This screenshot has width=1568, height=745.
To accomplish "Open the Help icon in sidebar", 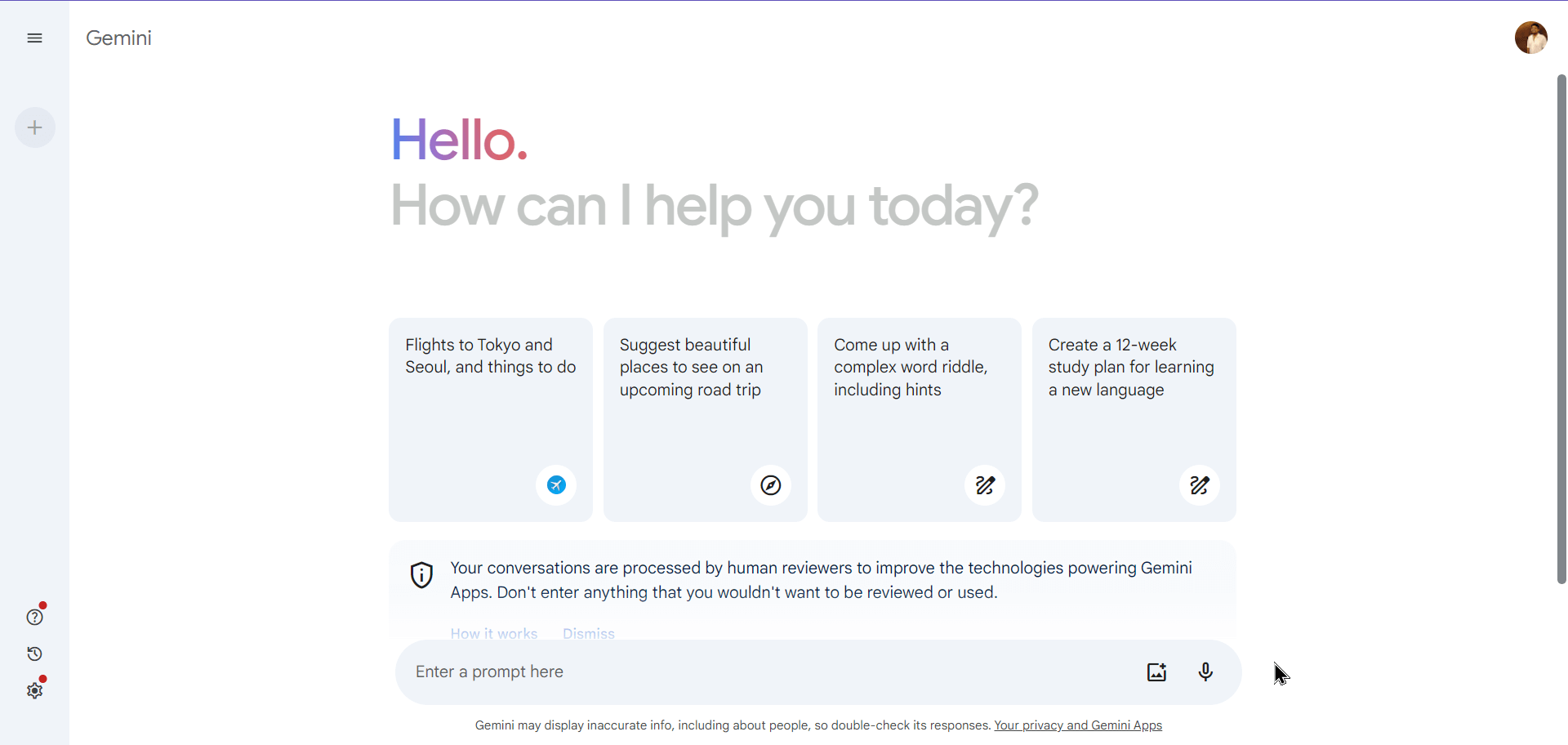I will click(34, 617).
